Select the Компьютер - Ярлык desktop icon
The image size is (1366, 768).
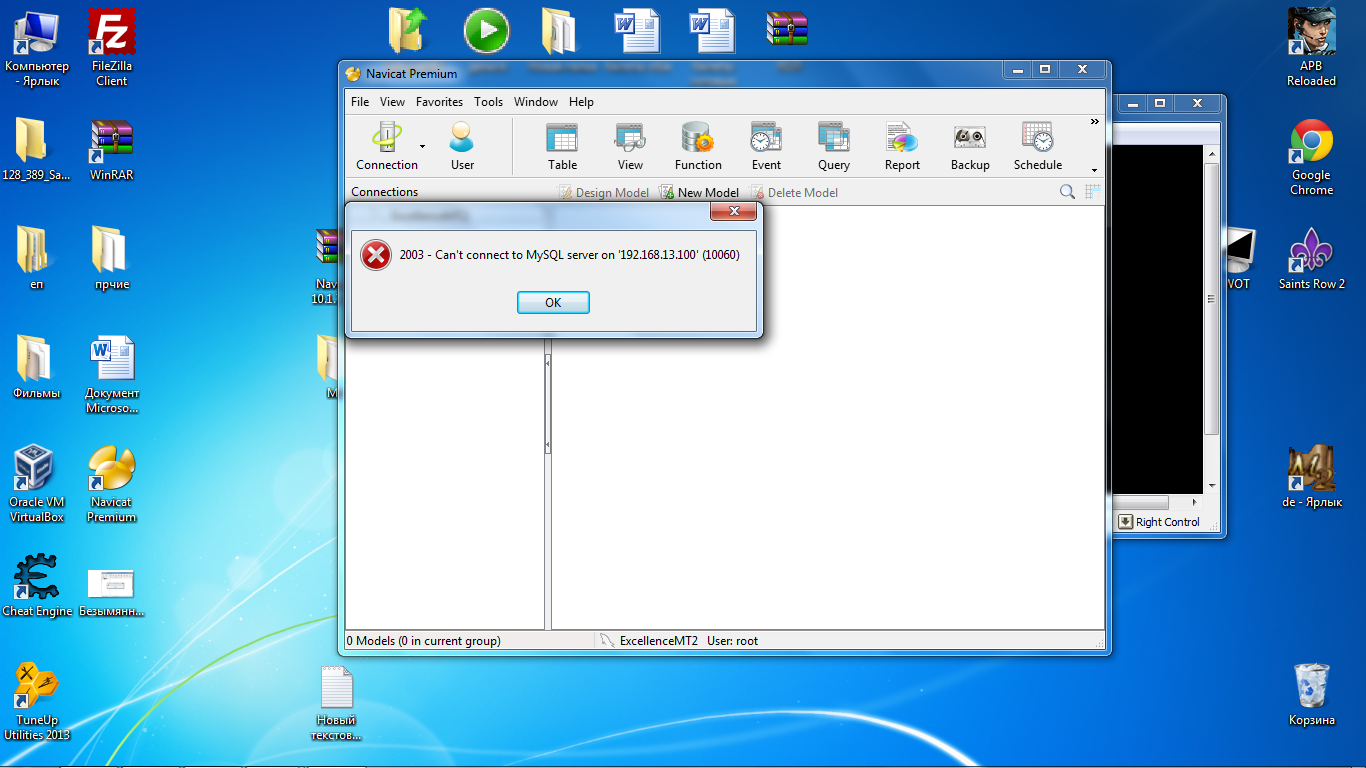[x=37, y=47]
